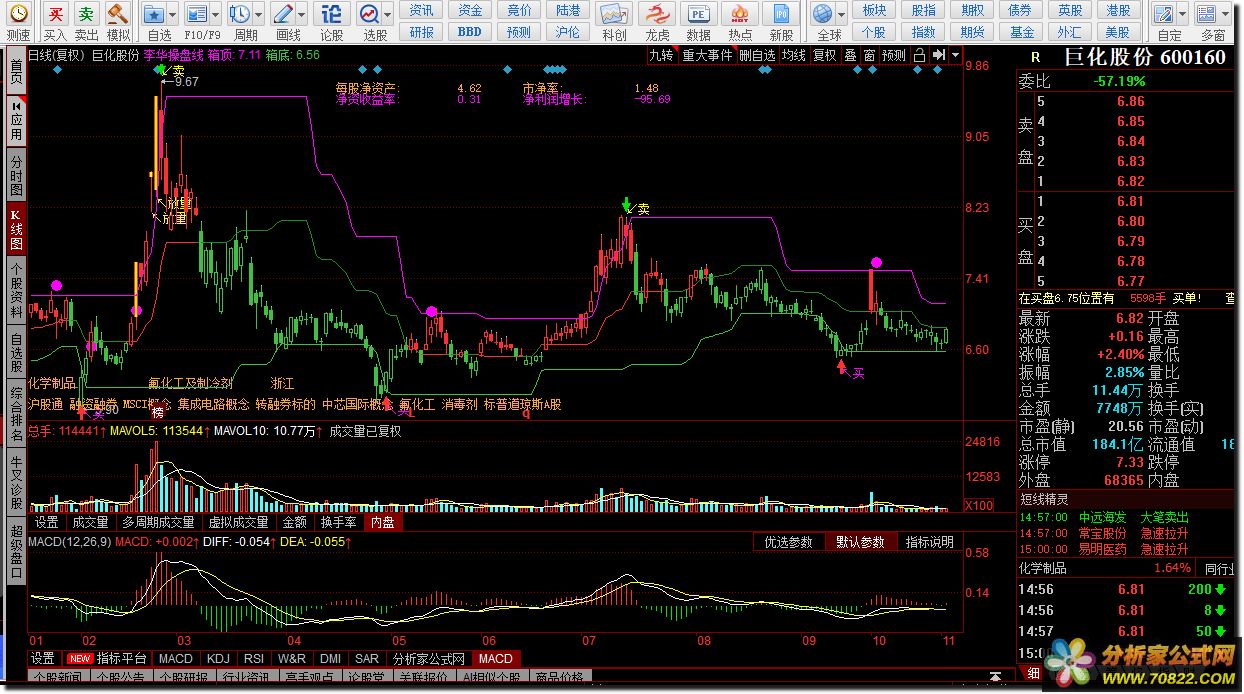
Task: Switch to the KDJ indicator tab
Action: (218, 658)
